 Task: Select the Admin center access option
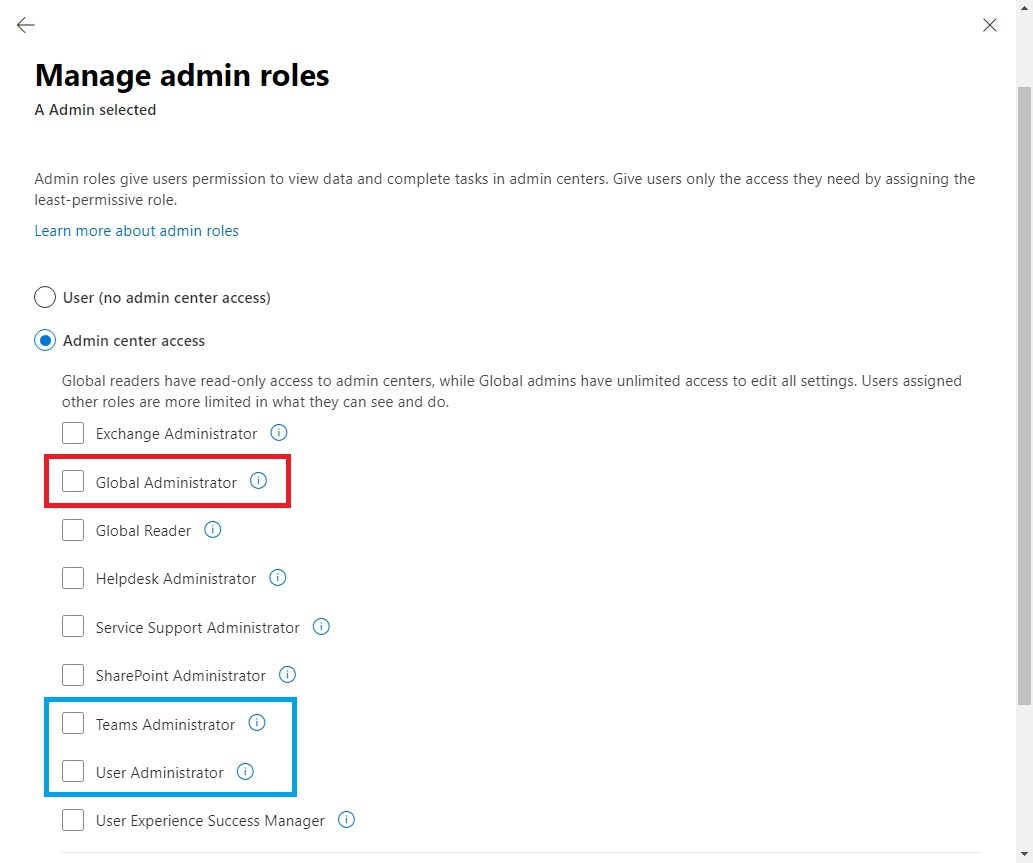click(45, 340)
